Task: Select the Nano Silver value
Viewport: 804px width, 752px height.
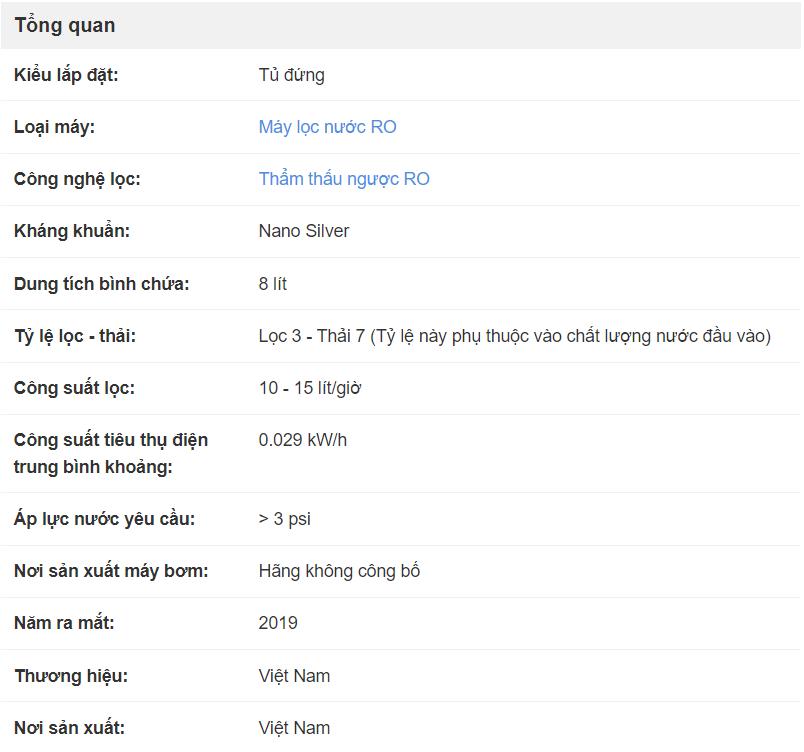Action: click(x=304, y=231)
